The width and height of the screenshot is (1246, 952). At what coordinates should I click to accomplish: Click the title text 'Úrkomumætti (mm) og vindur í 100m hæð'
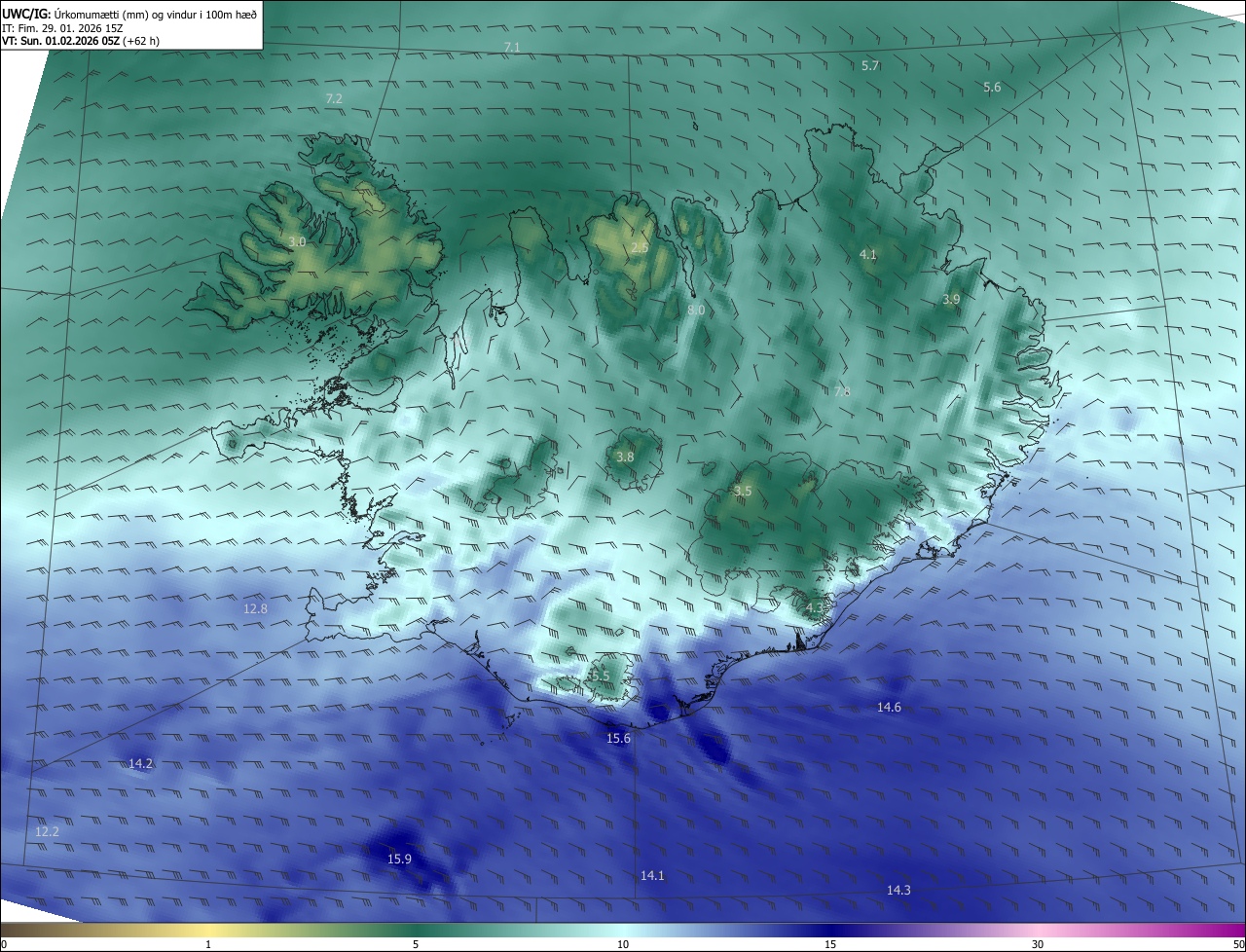point(156,14)
